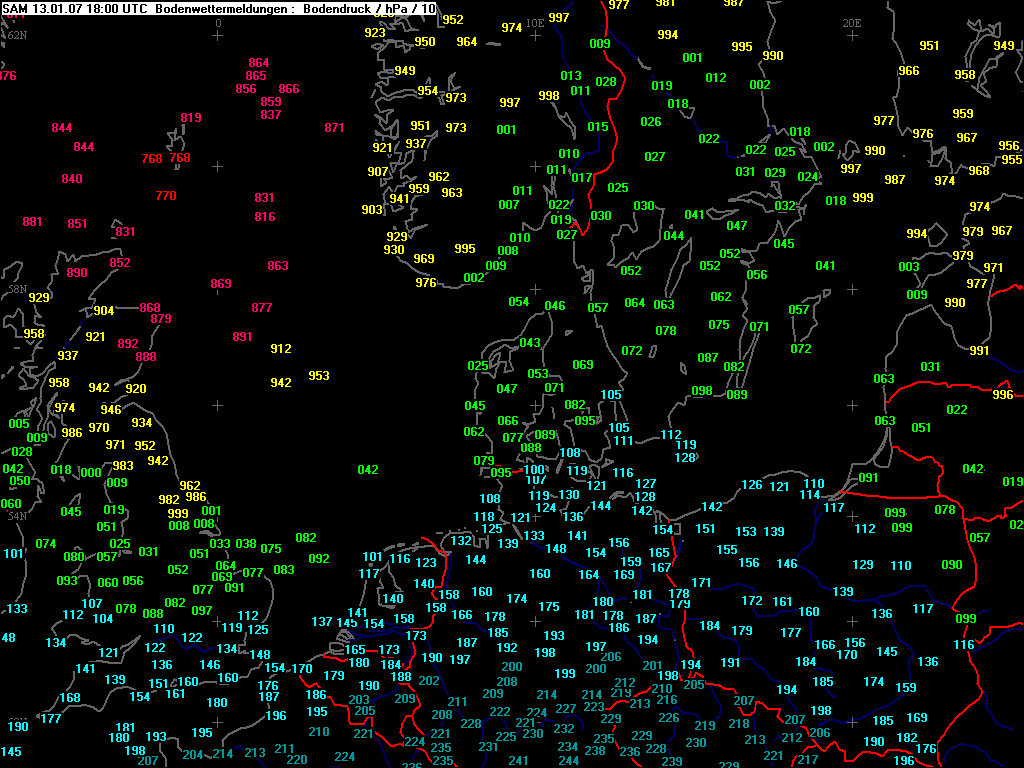
Task: Pick the red 871 pressure value
Action: [x=334, y=128]
